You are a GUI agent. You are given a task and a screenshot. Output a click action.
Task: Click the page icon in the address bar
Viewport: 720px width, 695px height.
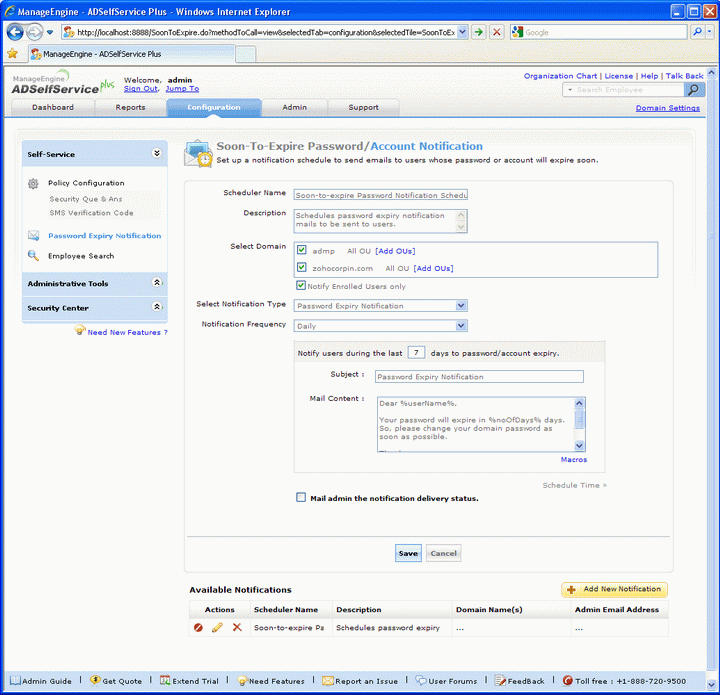(69, 32)
